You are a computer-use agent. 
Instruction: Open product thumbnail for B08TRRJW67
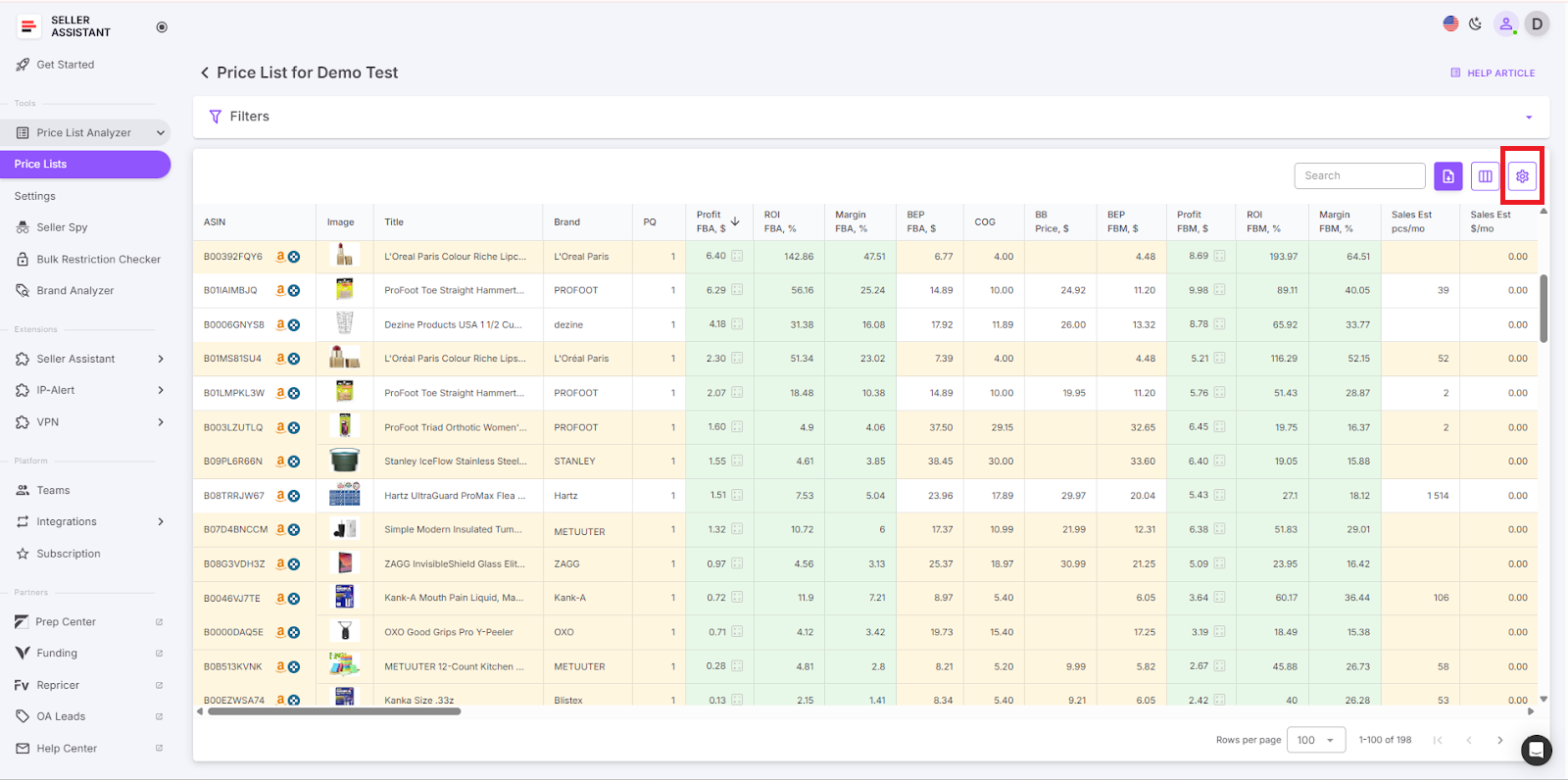click(344, 495)
